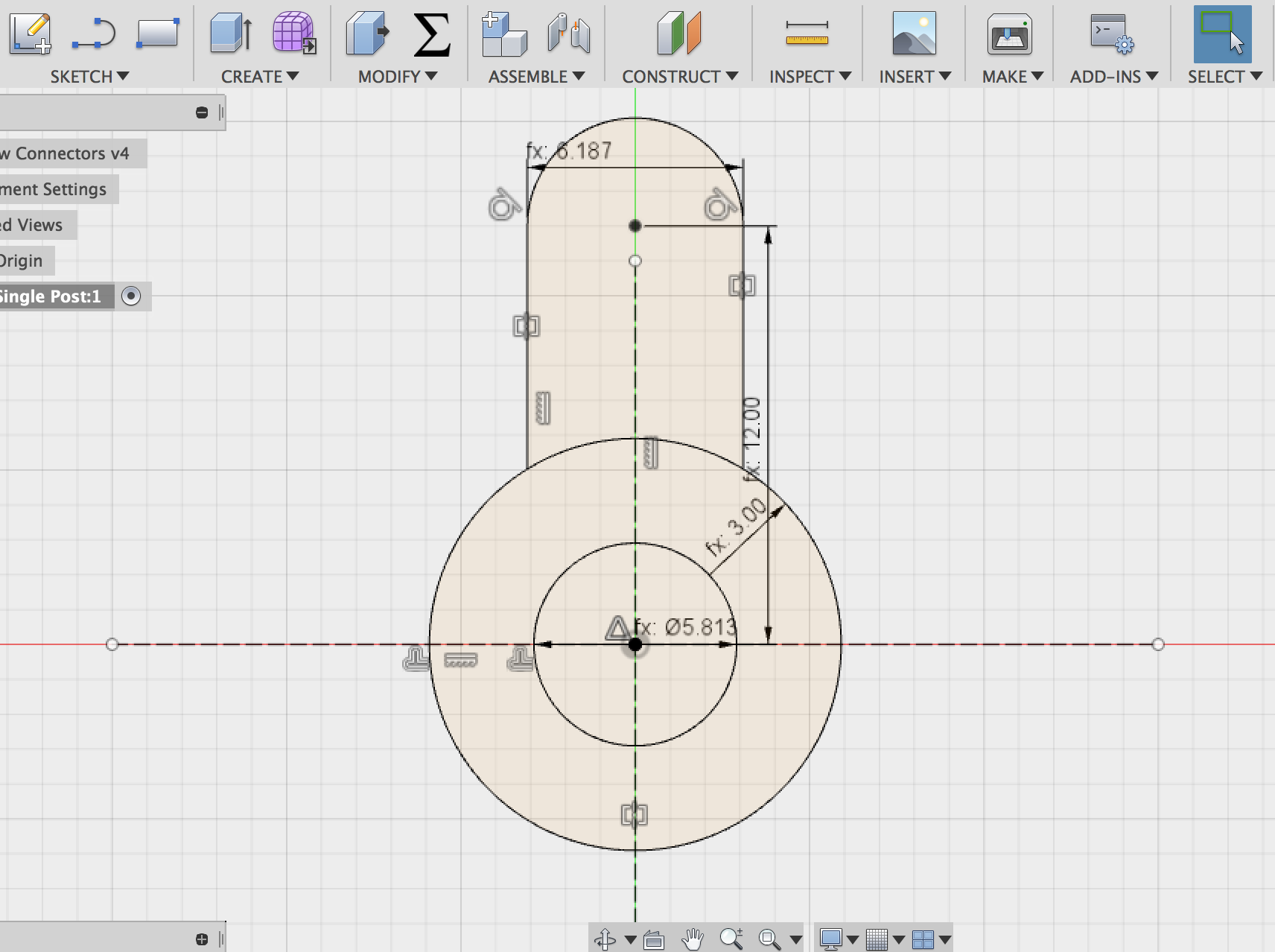Image resolution: width=1275 pixels, height=952 pixels.
Task: Select the Joint tool icon
Action: [x=569, y=34]
